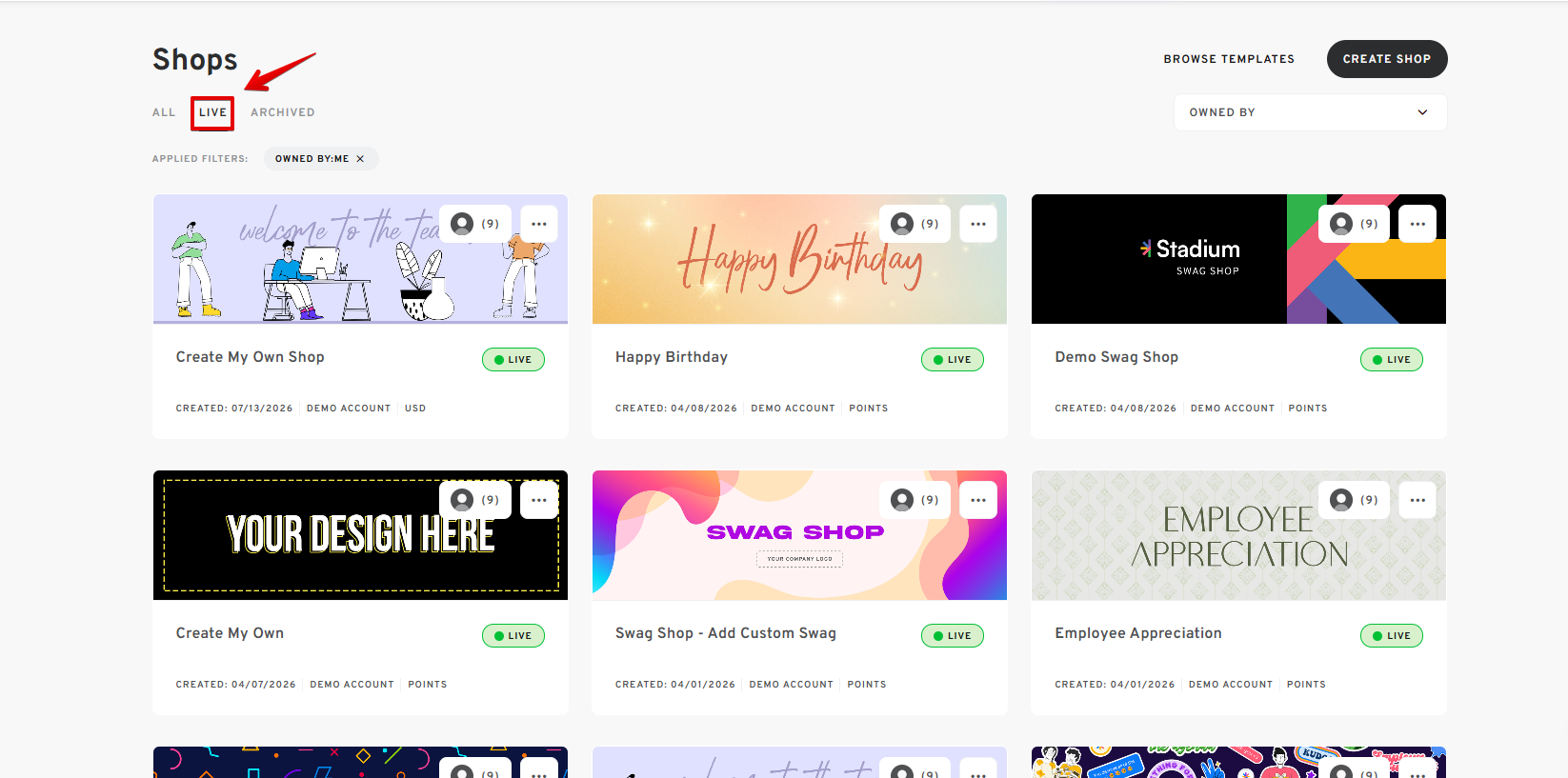Click "CREATED: 04/01/2026" under Employee Appreciation

[1115, 685]
